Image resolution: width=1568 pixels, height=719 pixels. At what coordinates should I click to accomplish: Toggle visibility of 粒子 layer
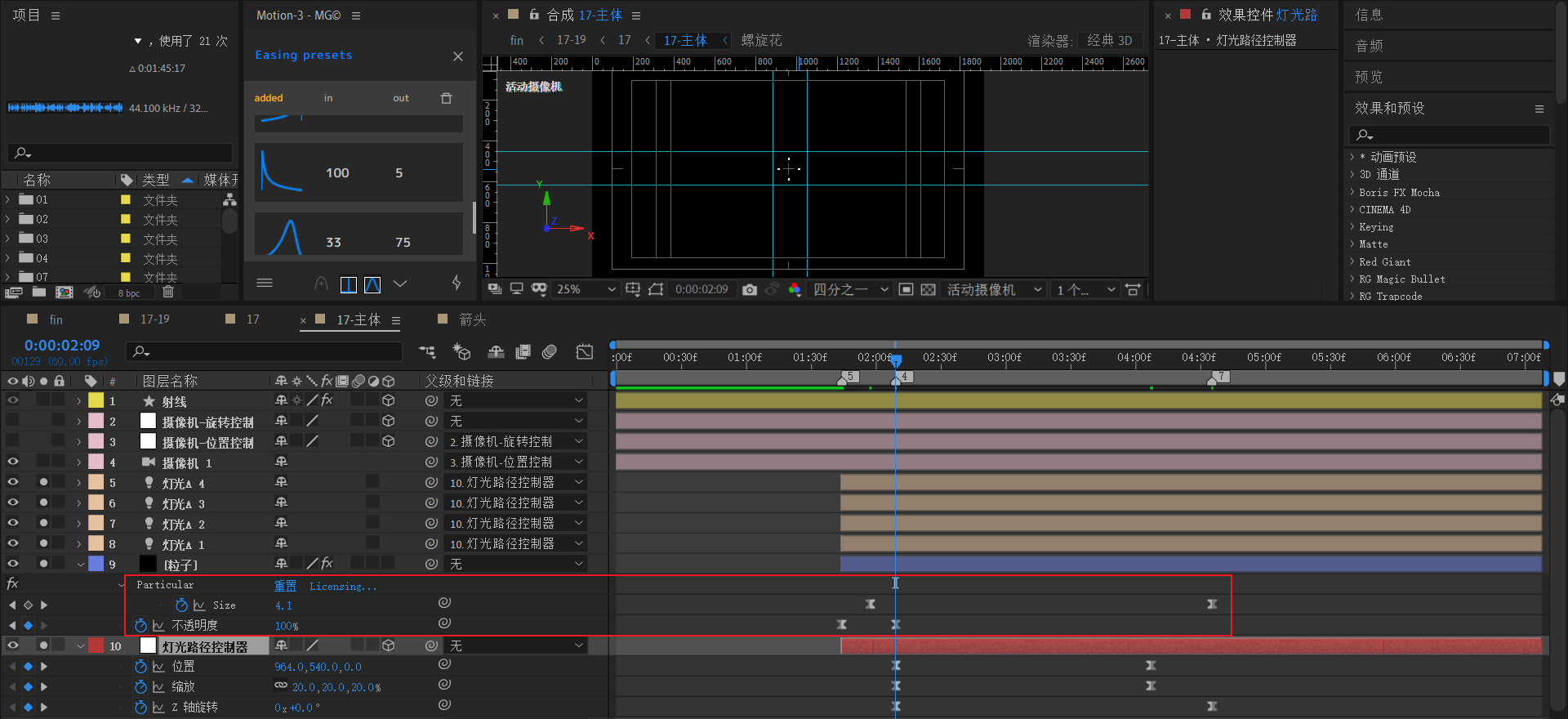tap(12, 564)
